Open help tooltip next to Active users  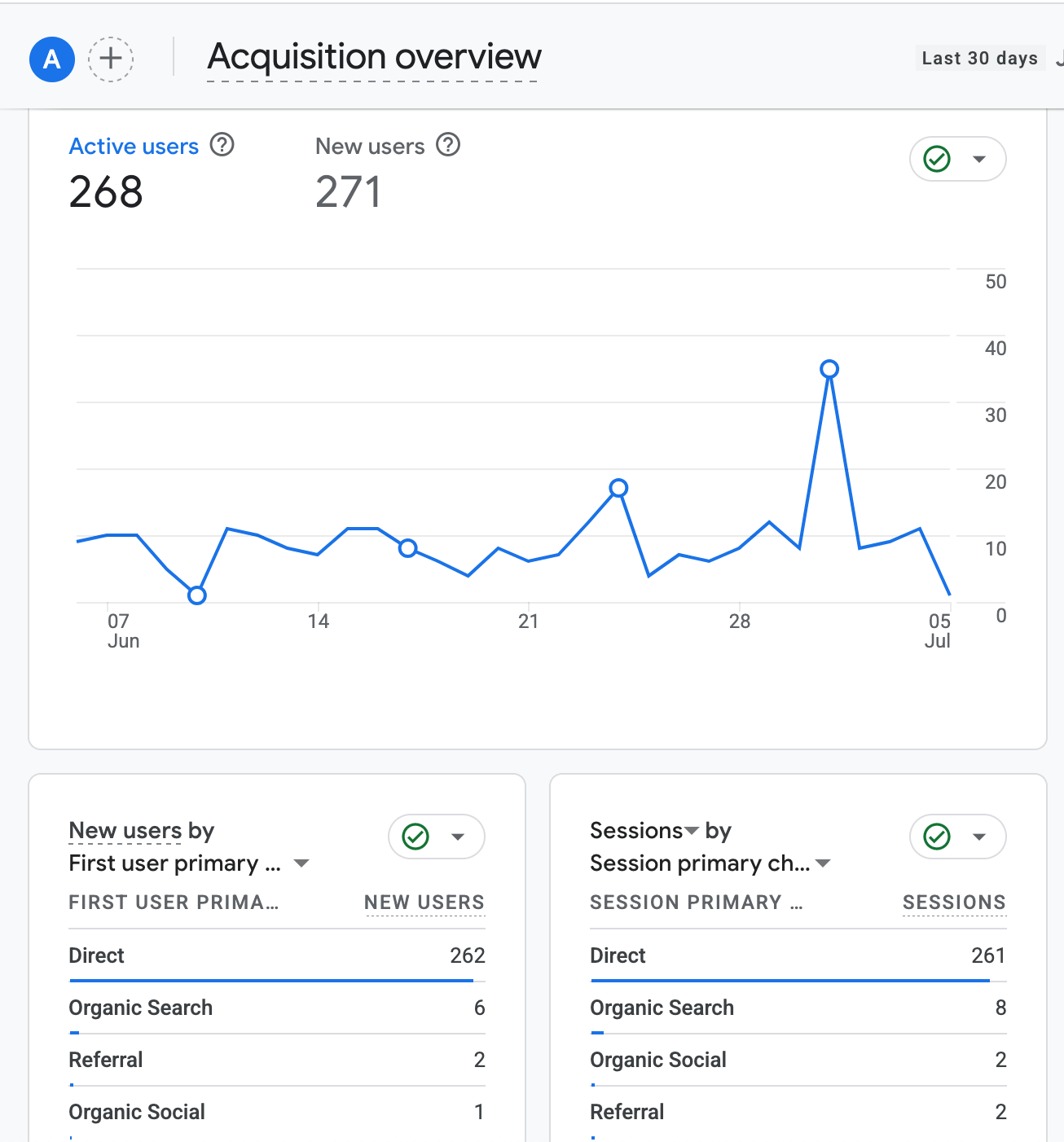pyautogui.click(x=222, y=145)
